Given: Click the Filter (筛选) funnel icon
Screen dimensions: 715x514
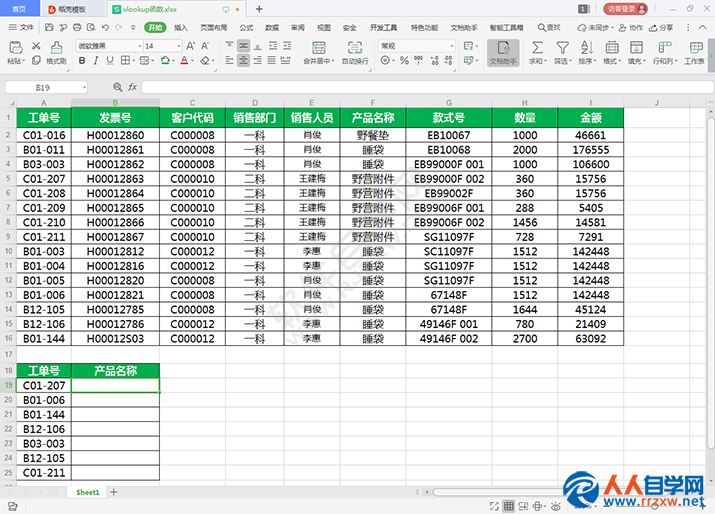Looking at the screenshot, I should pos(562,47).
